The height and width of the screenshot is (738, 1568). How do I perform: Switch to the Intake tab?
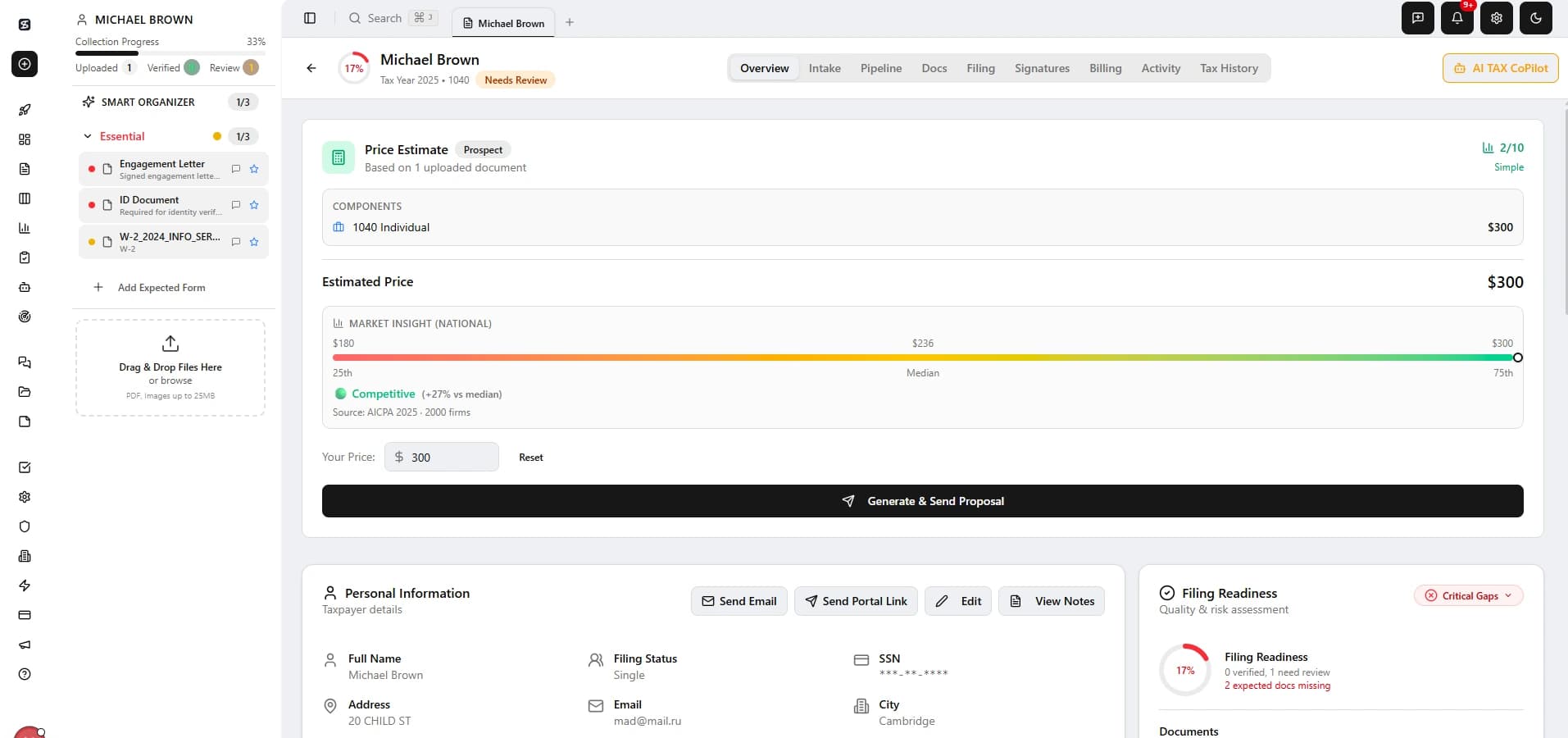(825, 68)
